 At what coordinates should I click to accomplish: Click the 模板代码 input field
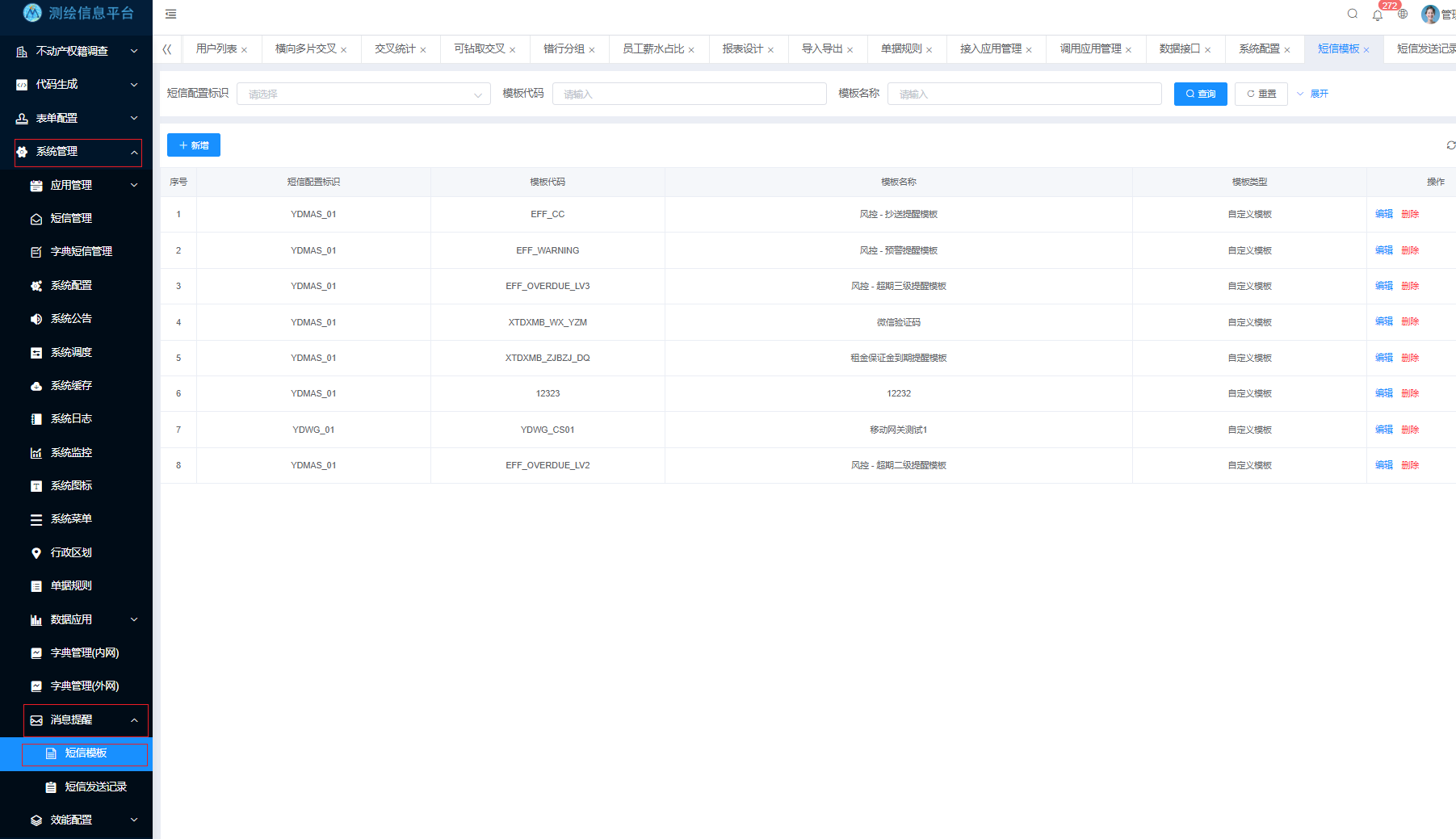(689, 94)
